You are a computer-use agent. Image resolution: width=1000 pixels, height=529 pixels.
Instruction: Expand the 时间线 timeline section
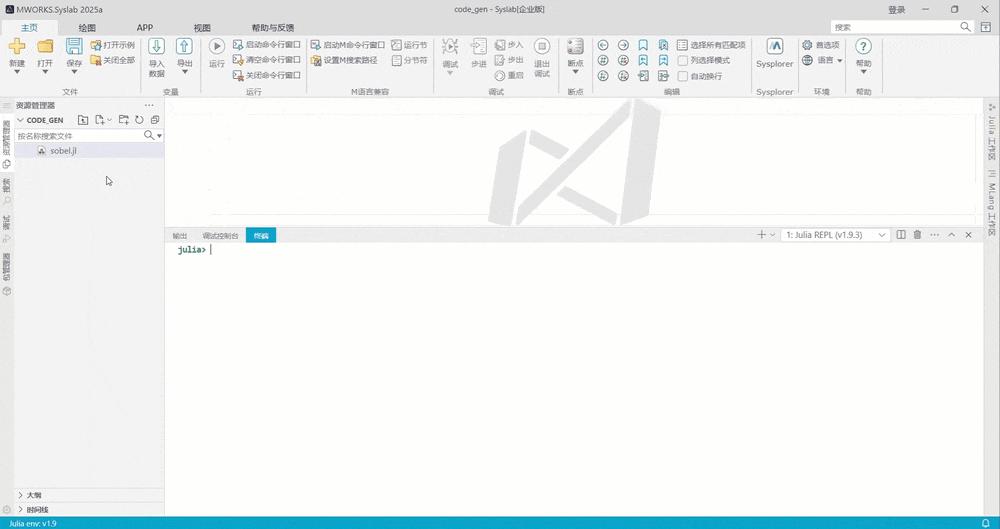(x=89, y=509)
